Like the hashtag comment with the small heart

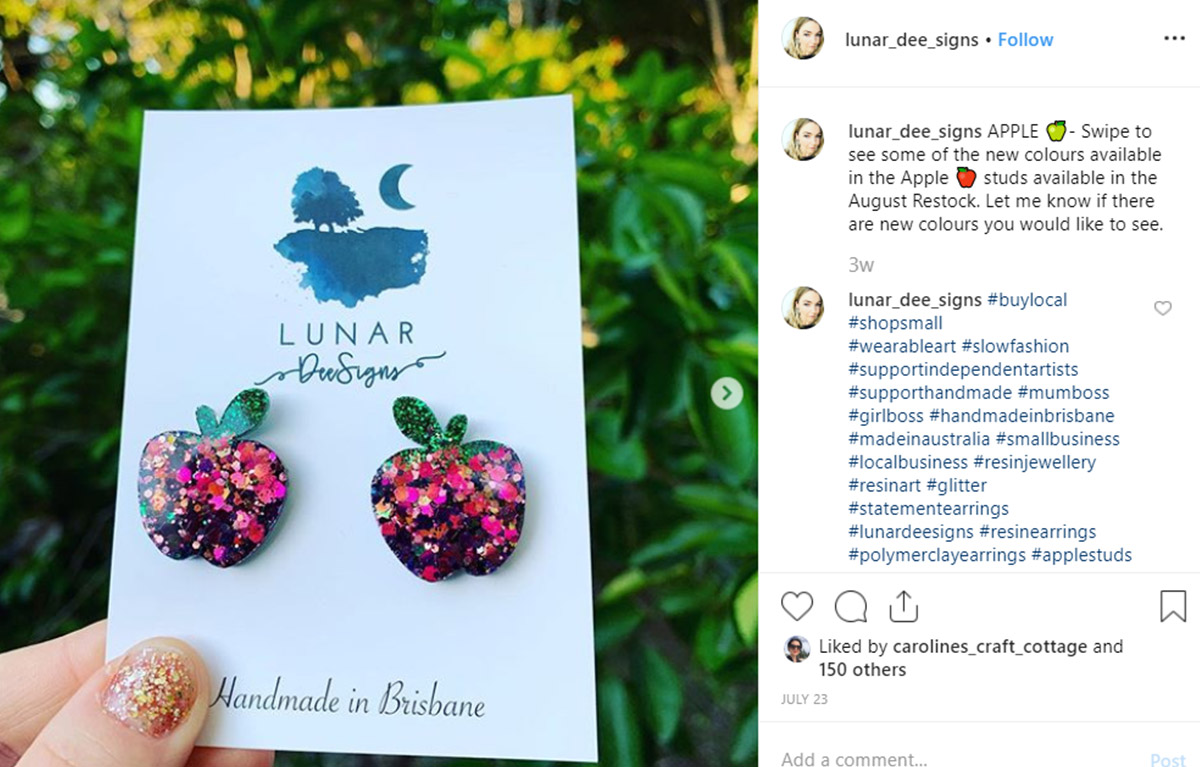pyautogui.click(x=1162, y=308)
